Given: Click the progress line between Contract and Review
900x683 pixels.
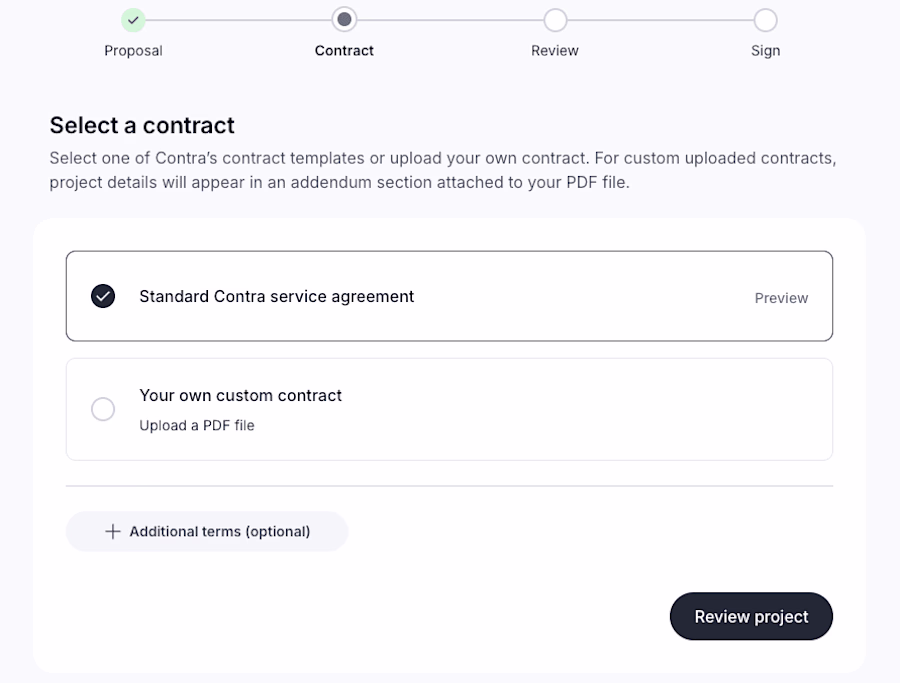Looking at the screenshot, I should pos(450,20).
